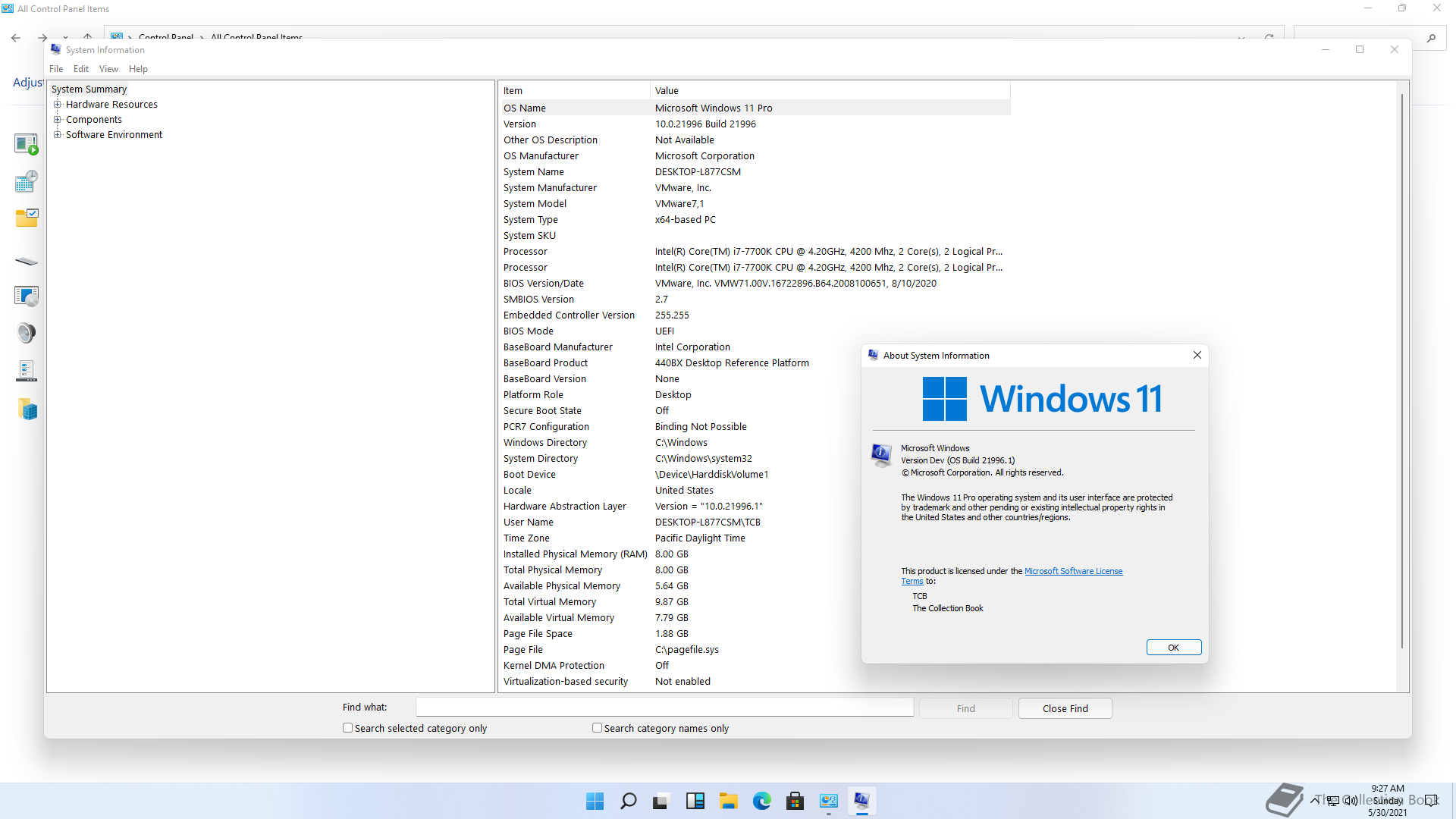
Task: Open the AutoPlay icon with green play arrow
Action: click(27, 144)
